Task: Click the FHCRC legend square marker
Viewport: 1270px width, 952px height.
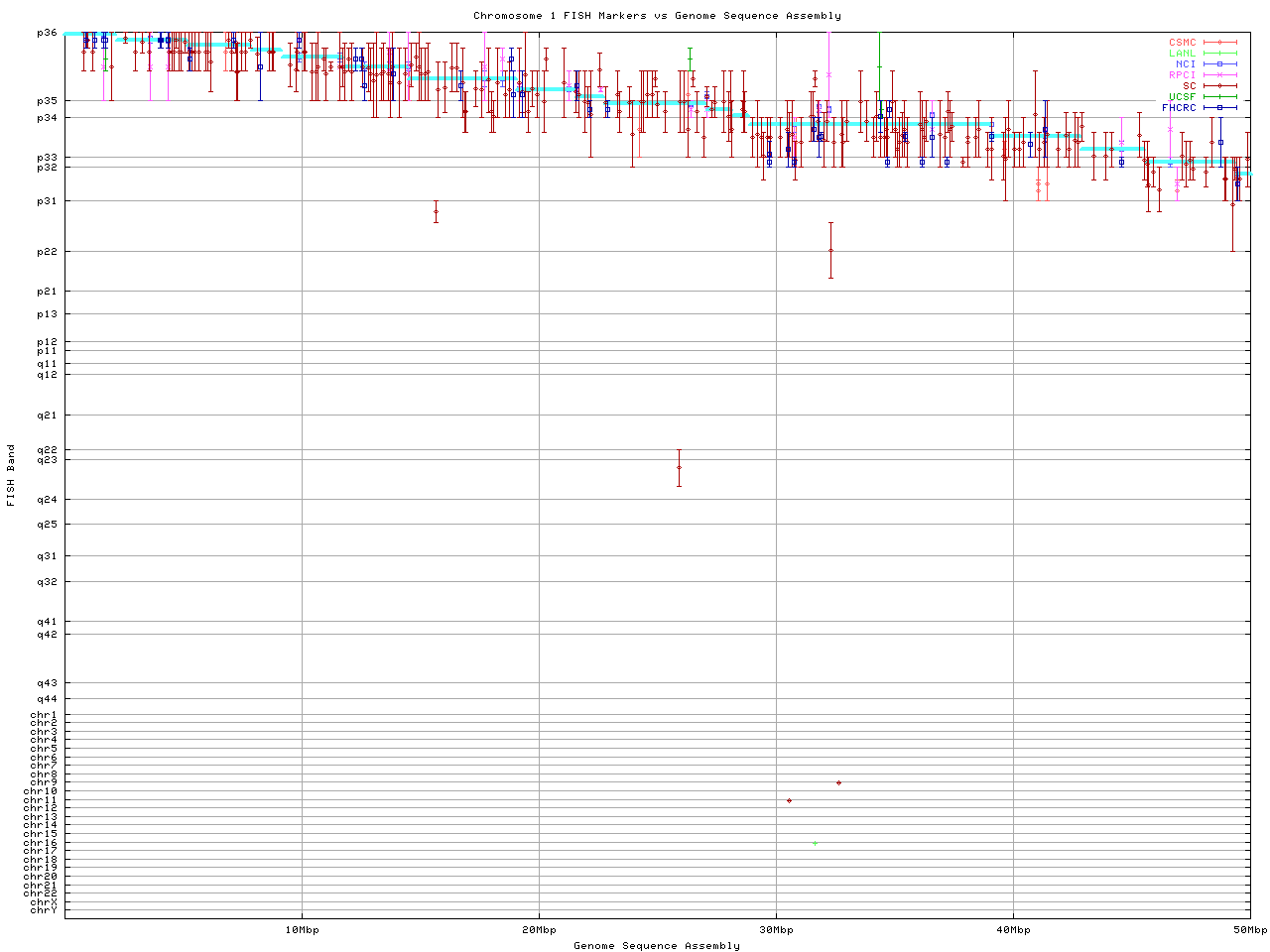Action: point(1219,108)
